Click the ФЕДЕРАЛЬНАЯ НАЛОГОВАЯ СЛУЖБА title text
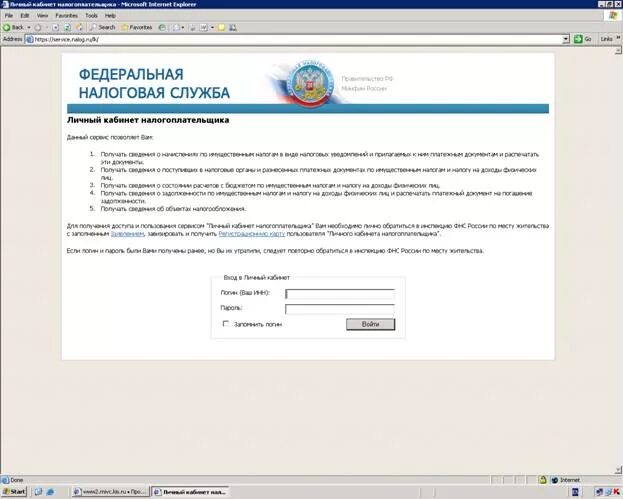 (154, 83)
